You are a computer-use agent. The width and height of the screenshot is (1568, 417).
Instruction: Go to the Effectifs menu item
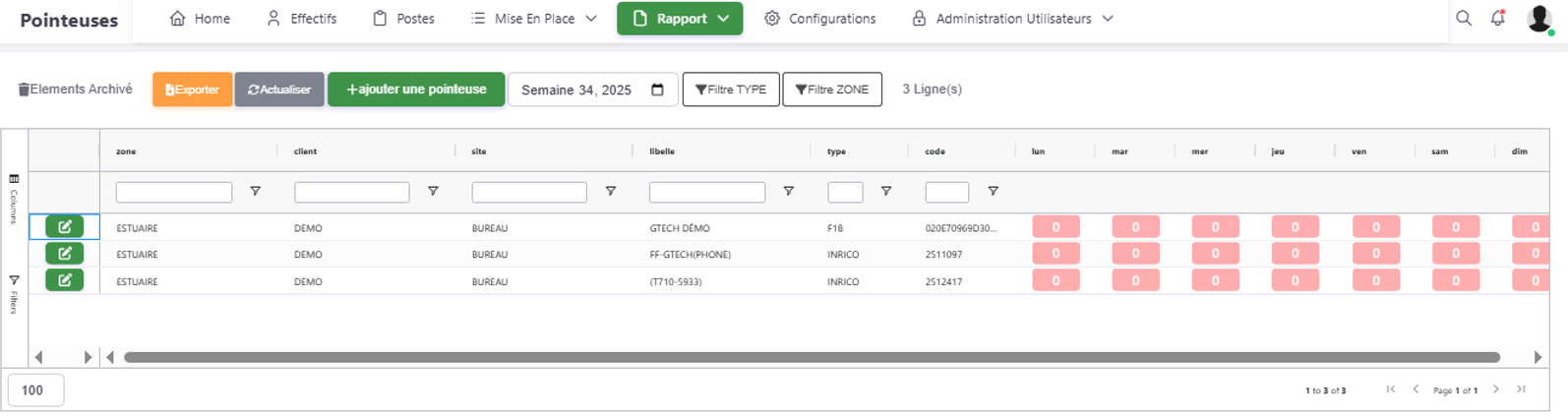(x=302, y=19)
